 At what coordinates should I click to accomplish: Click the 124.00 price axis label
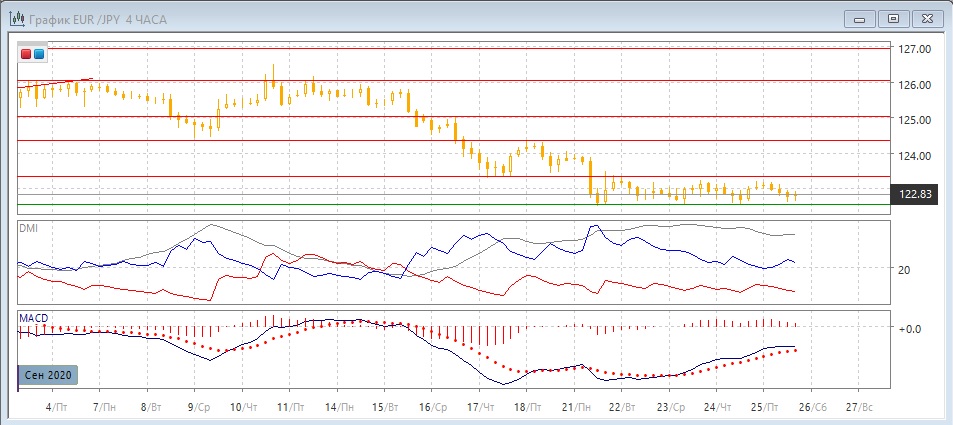pyautogui.click(x=916, y=156)
